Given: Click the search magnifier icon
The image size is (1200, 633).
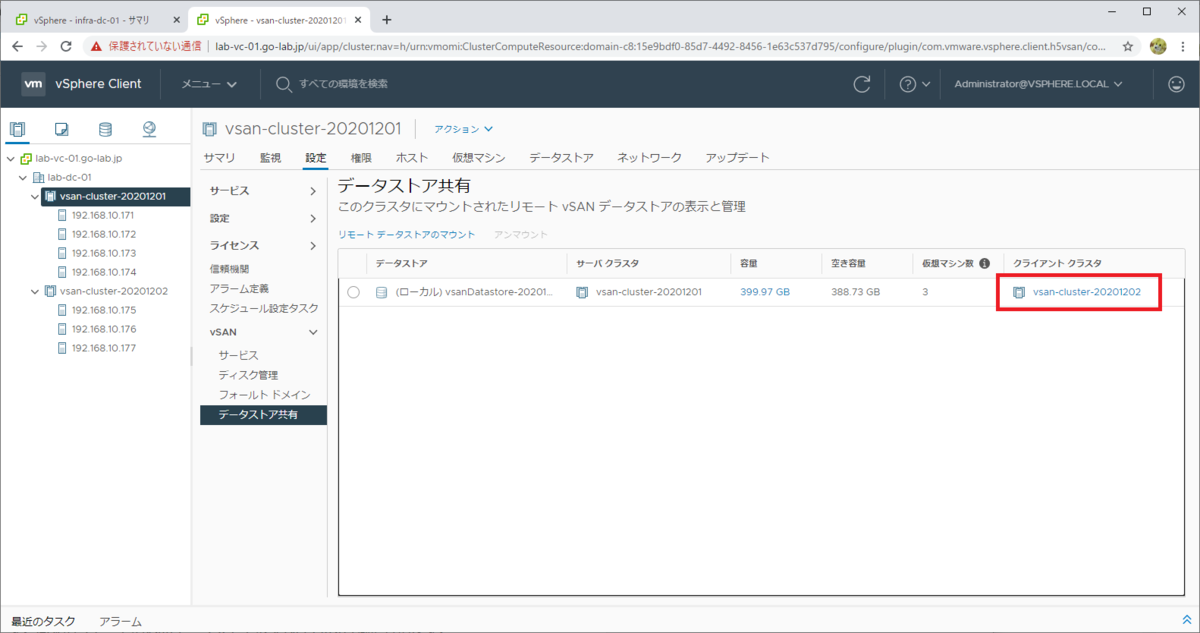Looking at the screenshot, I should 284,84.
